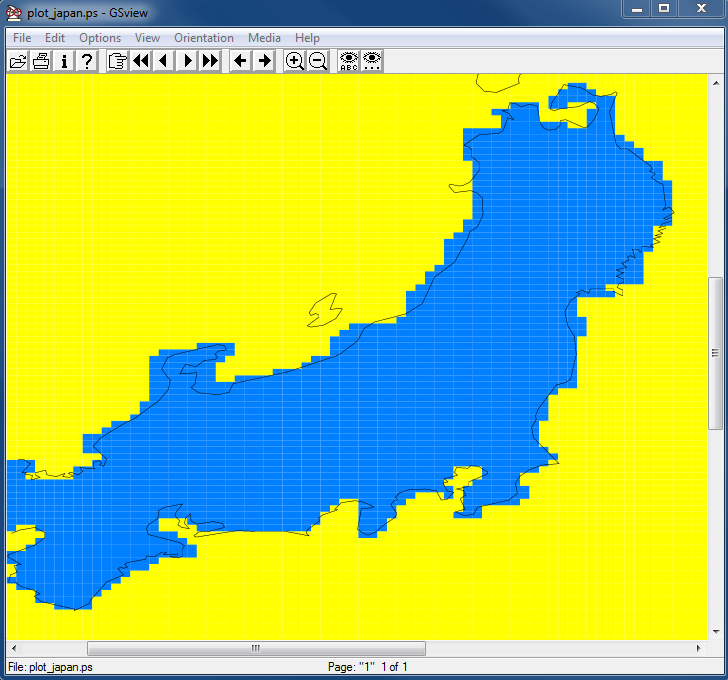728x680 pixels.
Task: Open the Help menu
Action: (x=307, y=38)
